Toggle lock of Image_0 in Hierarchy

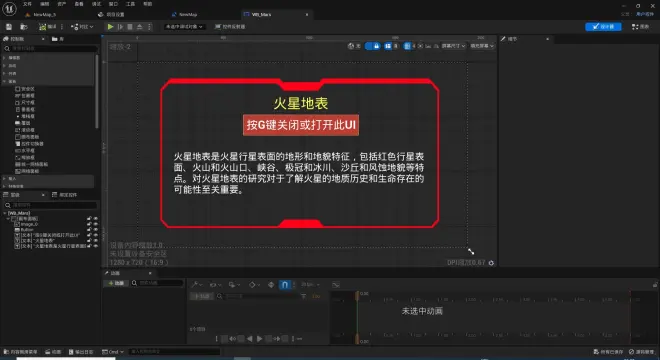coord(89,224)
